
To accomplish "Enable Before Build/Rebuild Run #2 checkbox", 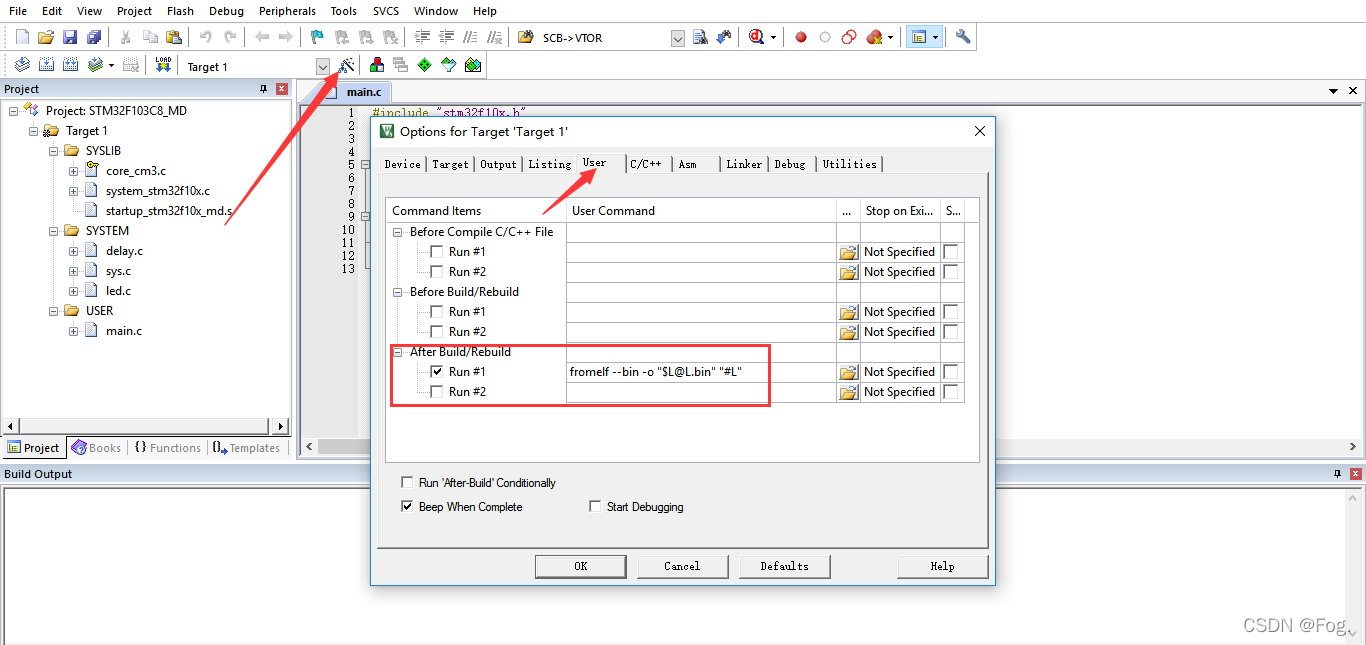I will click(437, 332).
